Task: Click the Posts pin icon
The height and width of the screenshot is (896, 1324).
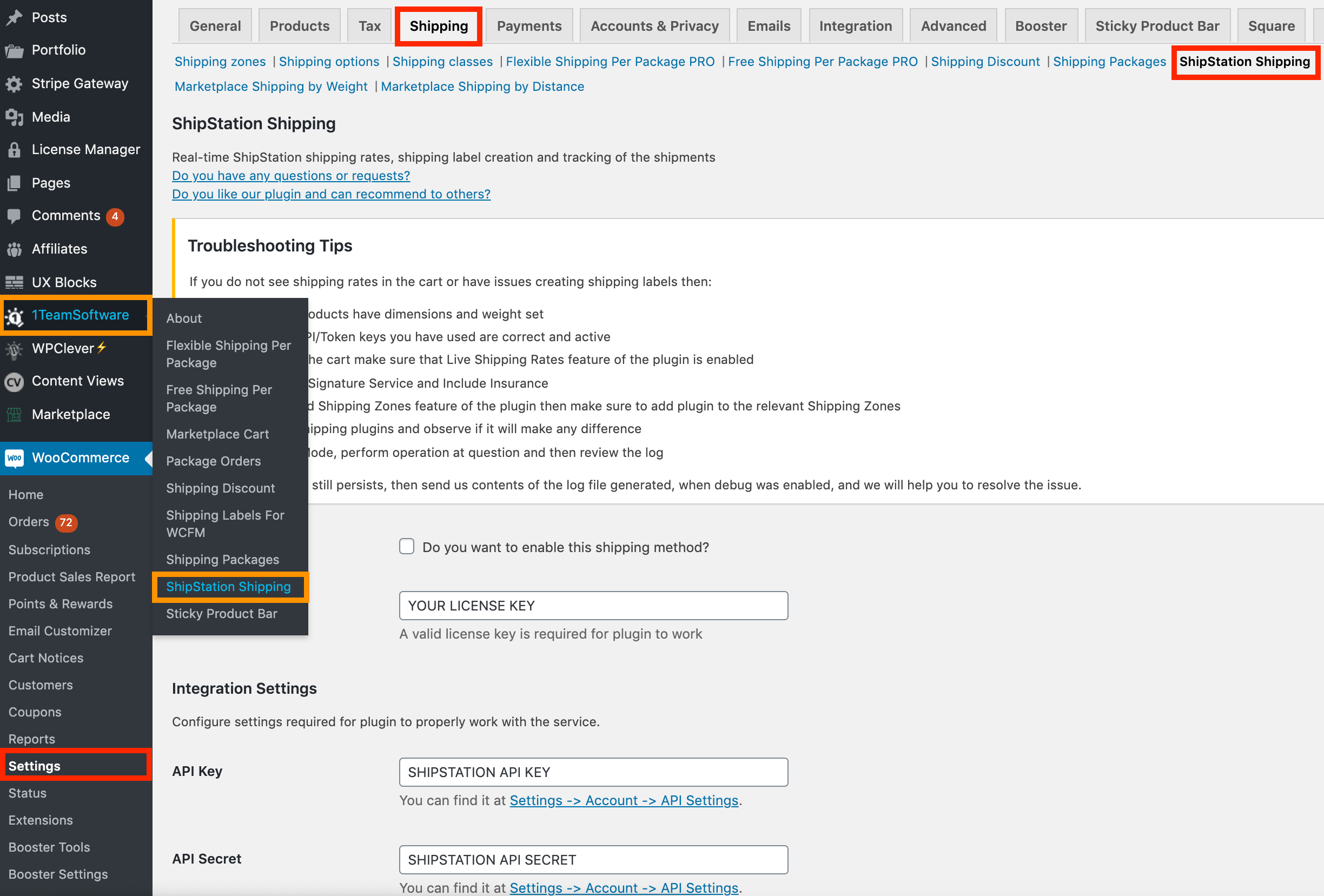Action: pyautogui.click(x=14, y=18)
